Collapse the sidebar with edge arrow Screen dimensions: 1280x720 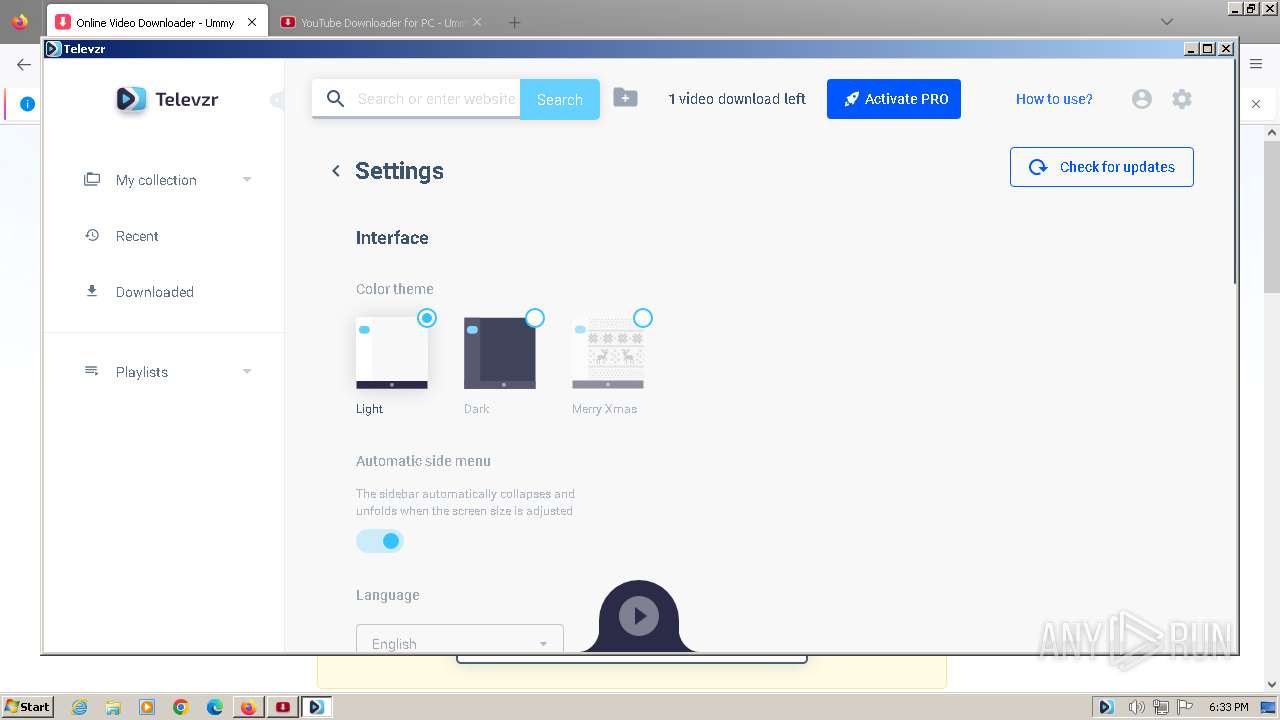pos(278,99)
